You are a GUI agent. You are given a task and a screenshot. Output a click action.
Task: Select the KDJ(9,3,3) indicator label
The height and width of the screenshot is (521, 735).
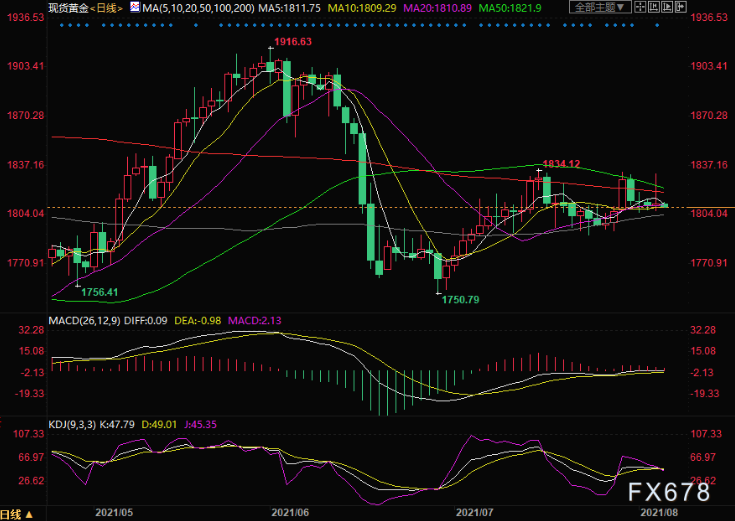click(72, 425)
